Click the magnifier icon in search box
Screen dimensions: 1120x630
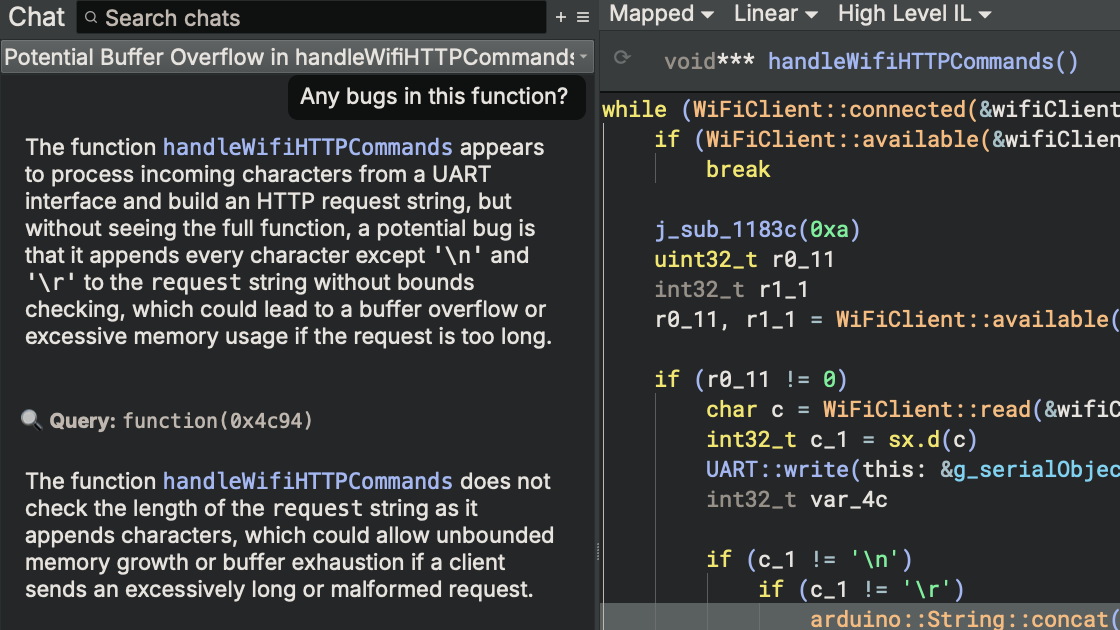(91, 18)
